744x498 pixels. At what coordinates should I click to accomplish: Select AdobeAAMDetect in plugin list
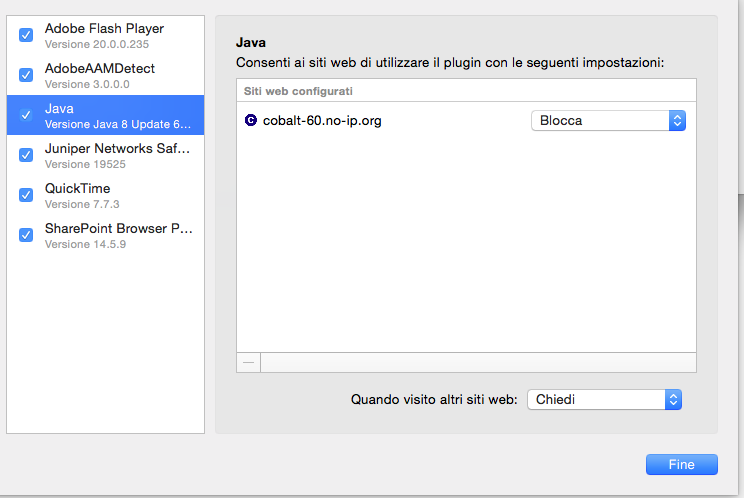point(105,75)
